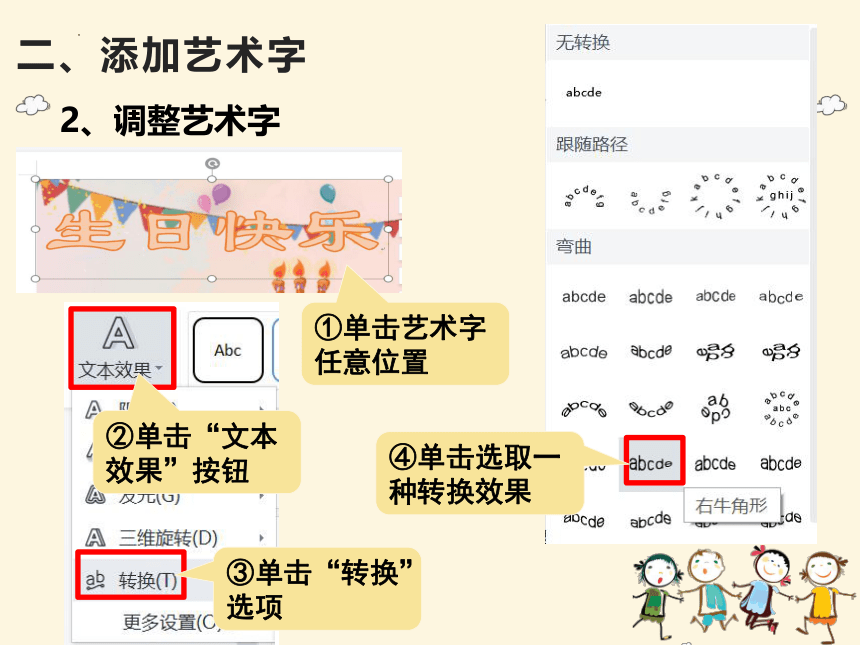Screen dimensions: 860x645
Task: Open the 文本效果 dropdown arrow
Action: point(159,368)
